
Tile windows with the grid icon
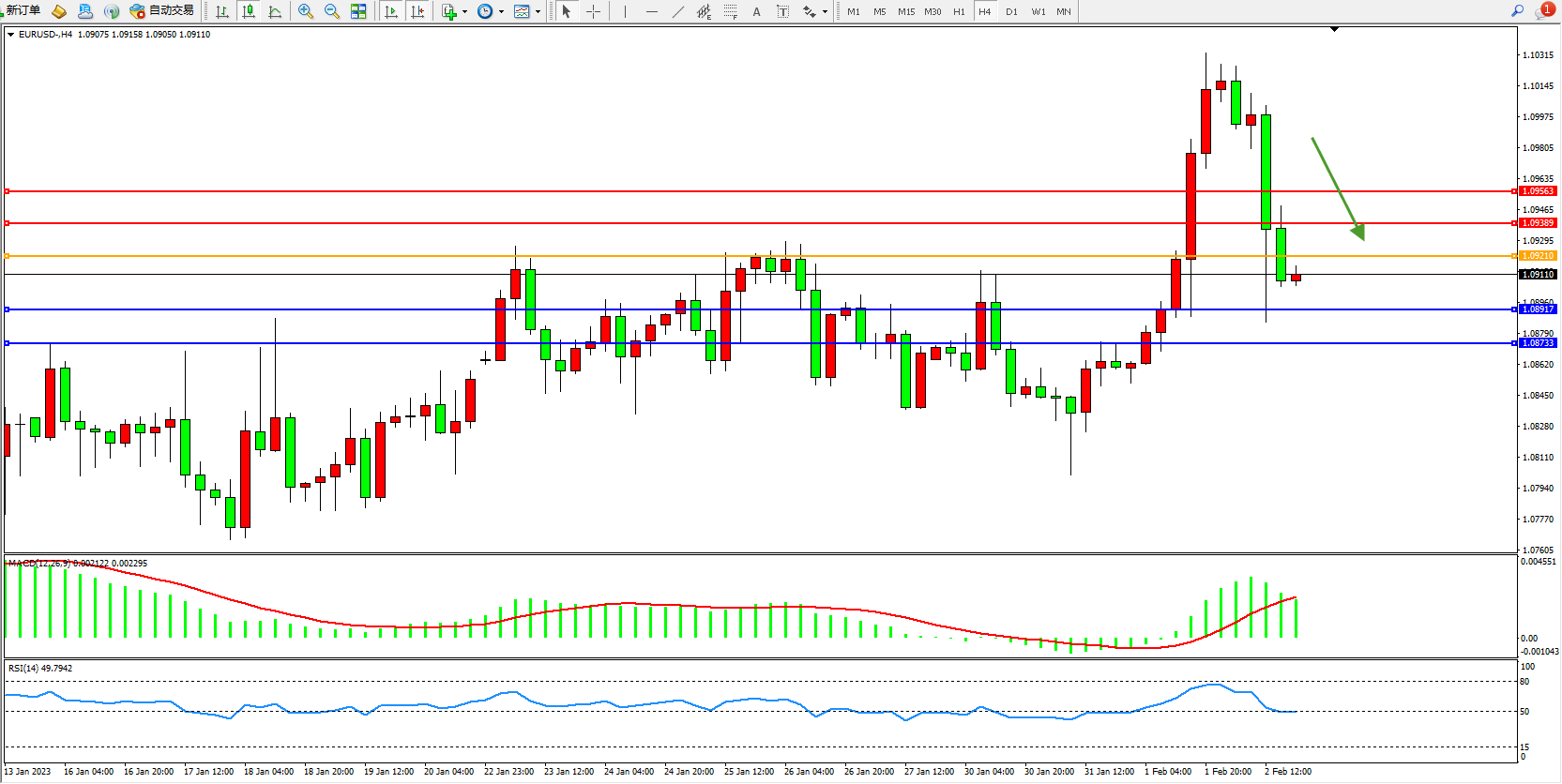click(x=358, y=11)
